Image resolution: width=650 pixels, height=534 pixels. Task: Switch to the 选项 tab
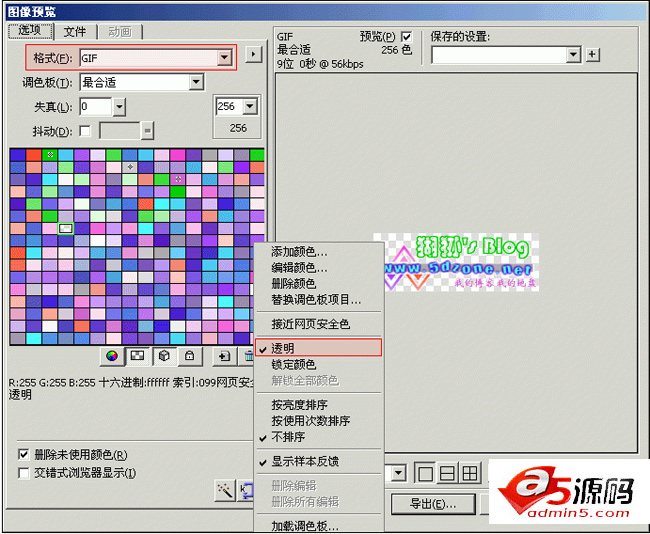coord(30,31)
